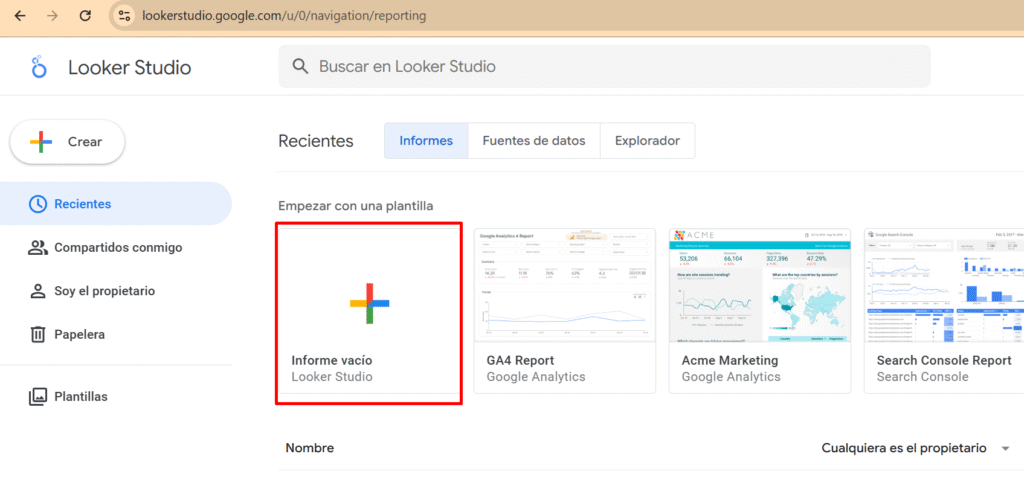The height and width of the screenshot is (480, 1024).
Task: Click the Crear button
Action: click(67, 142)
